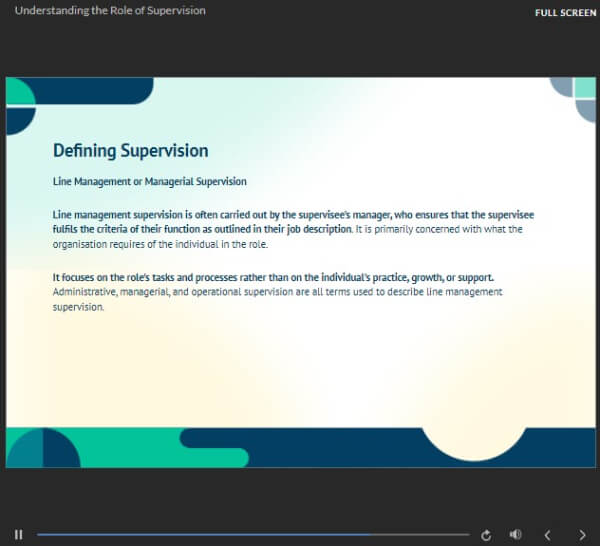Go to the previous slide

548,535
